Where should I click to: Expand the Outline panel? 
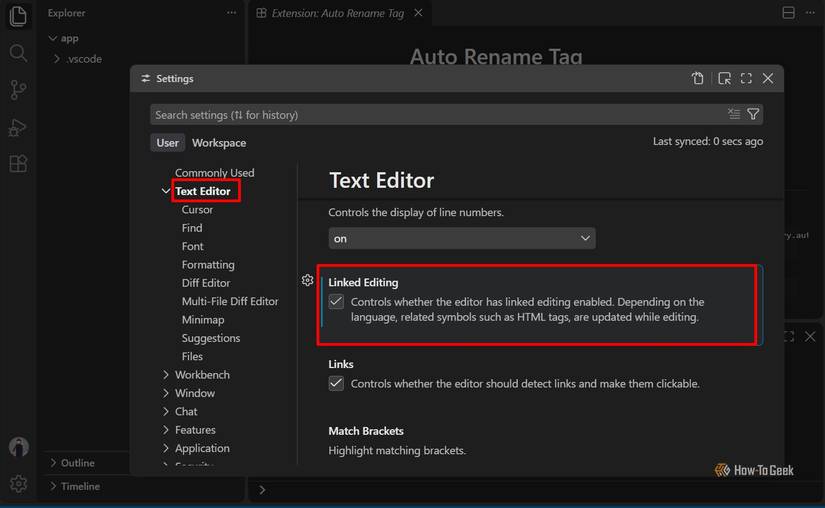click(x=53, y=463)
